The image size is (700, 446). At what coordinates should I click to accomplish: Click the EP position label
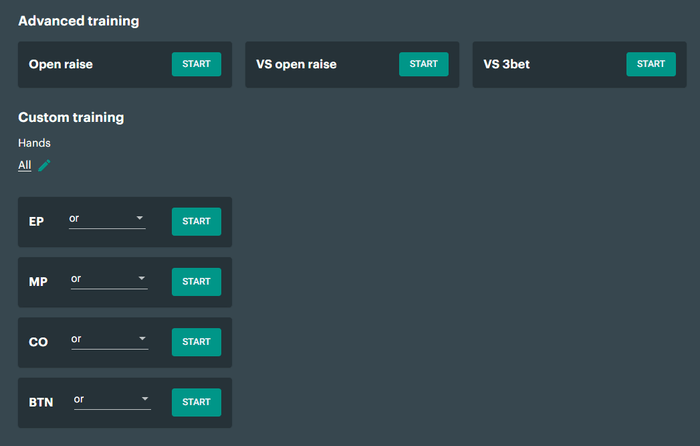[36, 221]
